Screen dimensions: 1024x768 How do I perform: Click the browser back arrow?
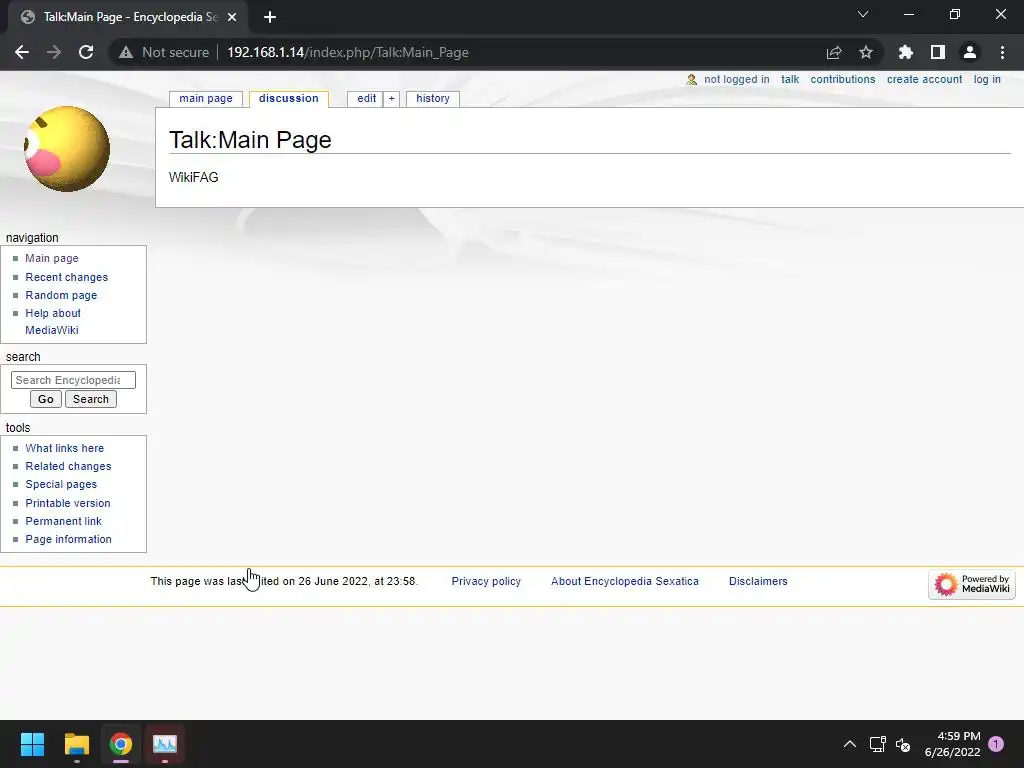pyautogui.click(x=22, y=52)
